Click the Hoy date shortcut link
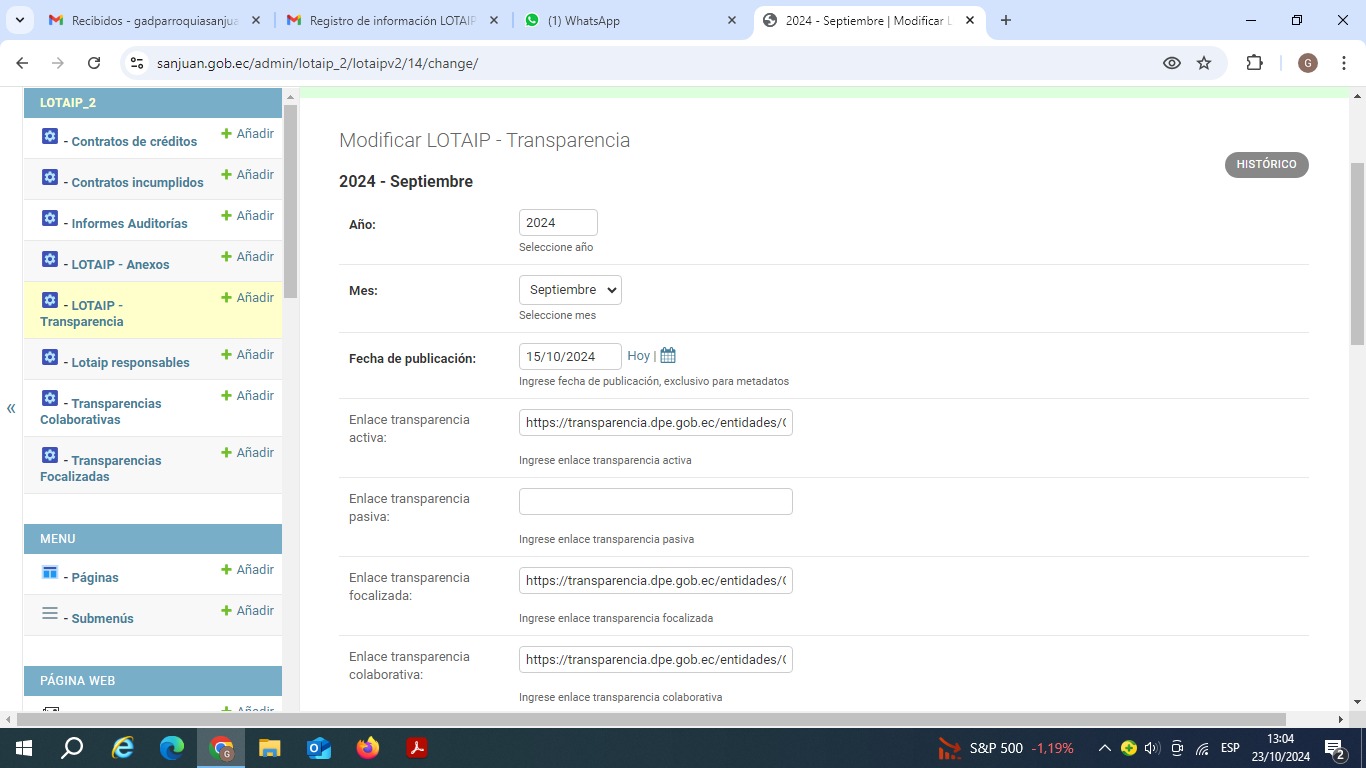This screenshot has height=768, width=1366. pos(638,356)
